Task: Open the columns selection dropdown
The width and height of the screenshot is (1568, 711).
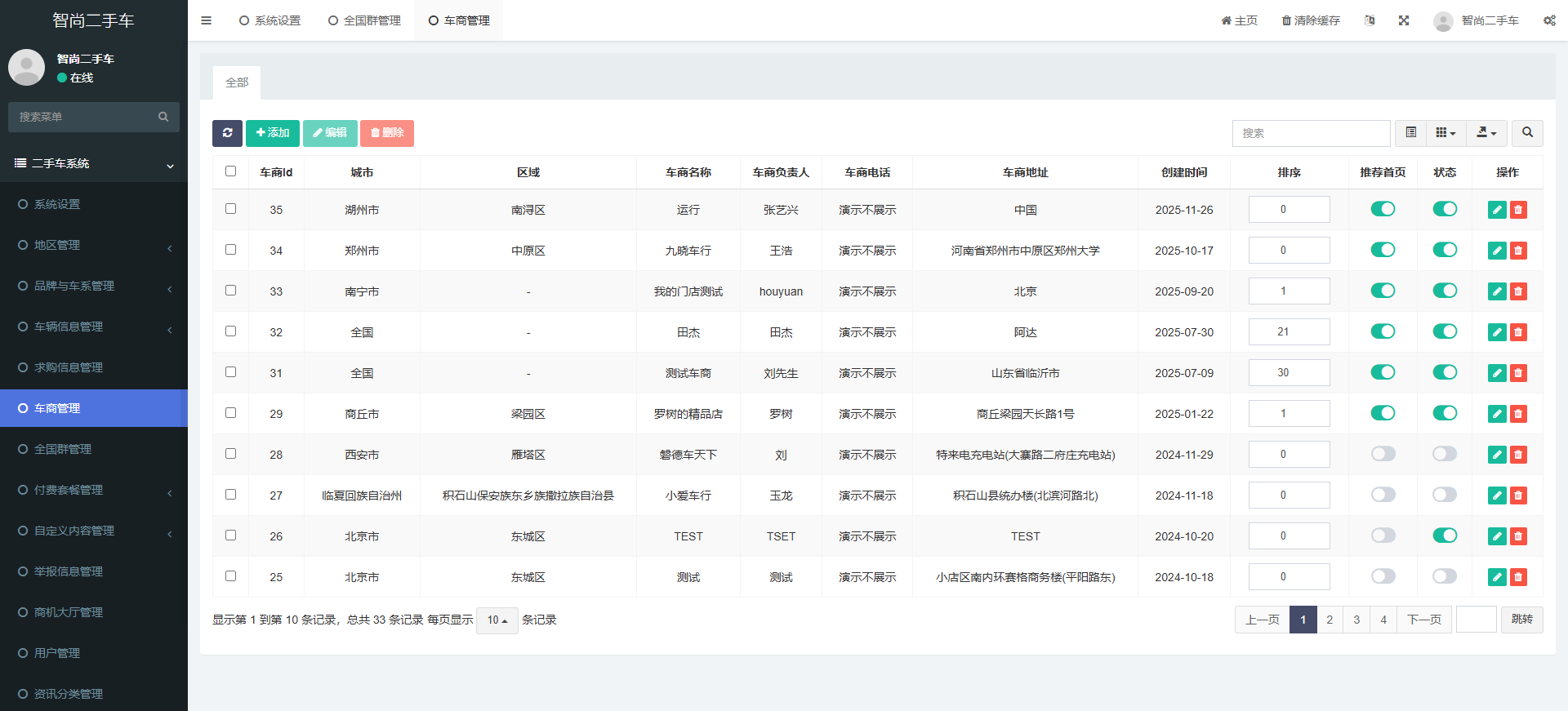Action: tap(1445, 133)
